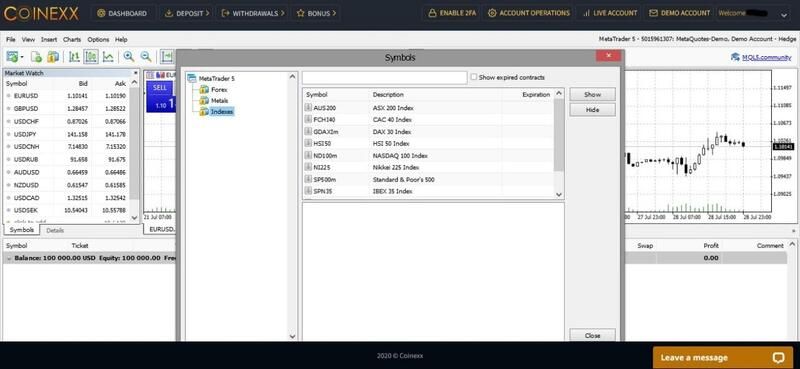Click the Close button in Symbols dialog
Image resolution: width=800 pixels, height=369 pixels.
click(592, 335)
